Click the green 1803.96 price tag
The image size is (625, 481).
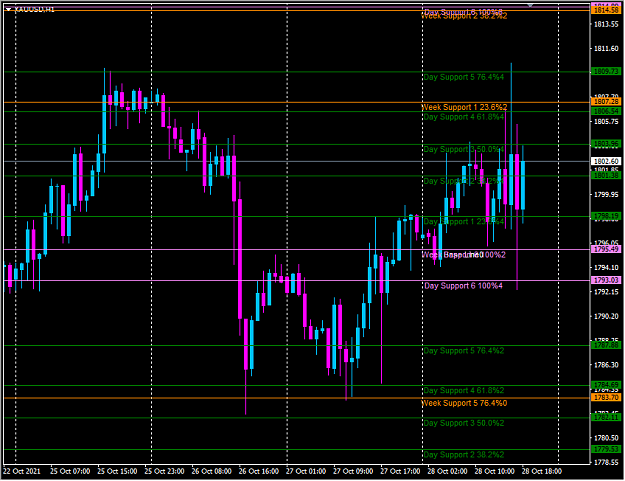606,144
